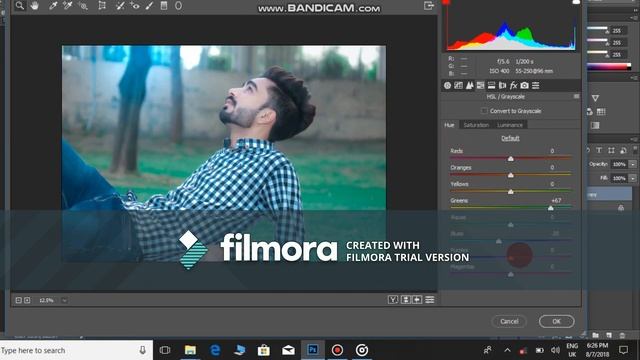Pick the Adjustment Brush tool

tap(149, 6)
